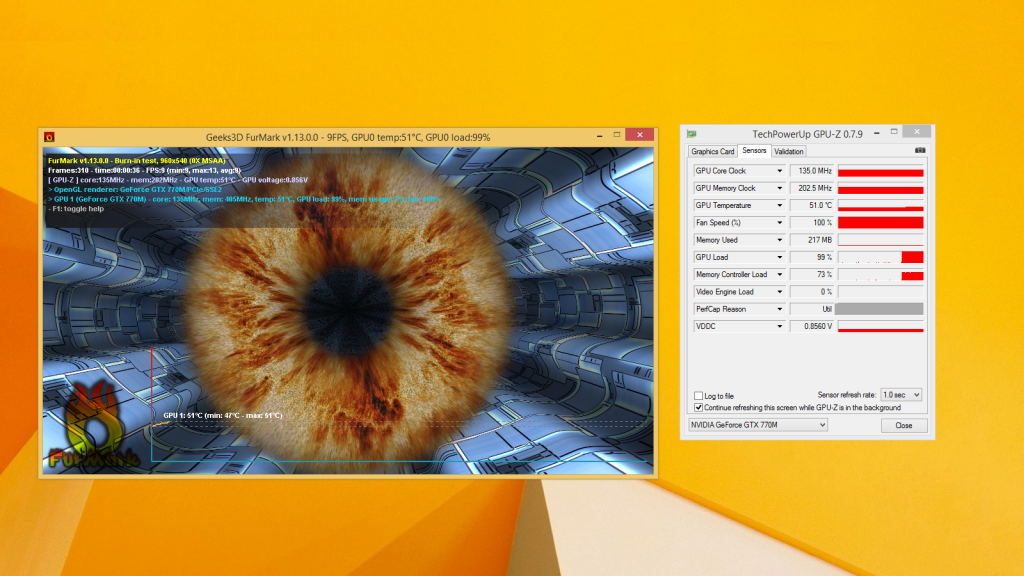Screen dimensions: 1024x576
Task: Click the GPU-Z Close button
Action: tap(904, 425)
